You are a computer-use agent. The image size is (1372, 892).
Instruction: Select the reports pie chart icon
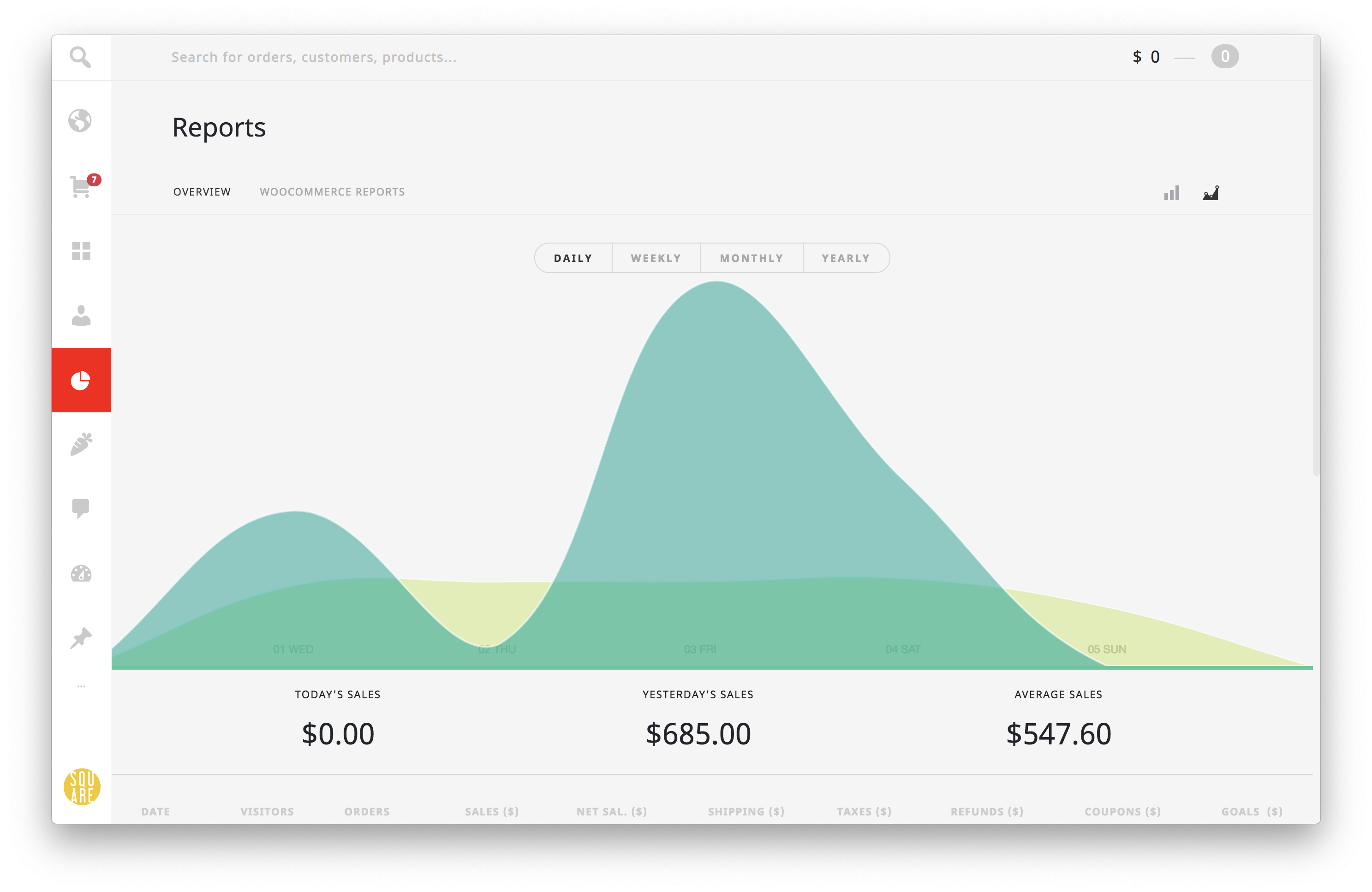pyautogui.click(x=81, y=381)
